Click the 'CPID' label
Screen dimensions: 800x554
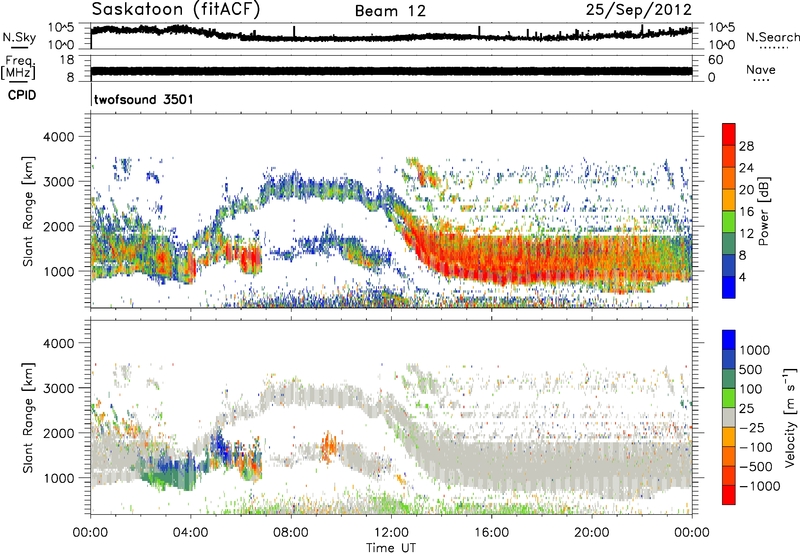22,95
